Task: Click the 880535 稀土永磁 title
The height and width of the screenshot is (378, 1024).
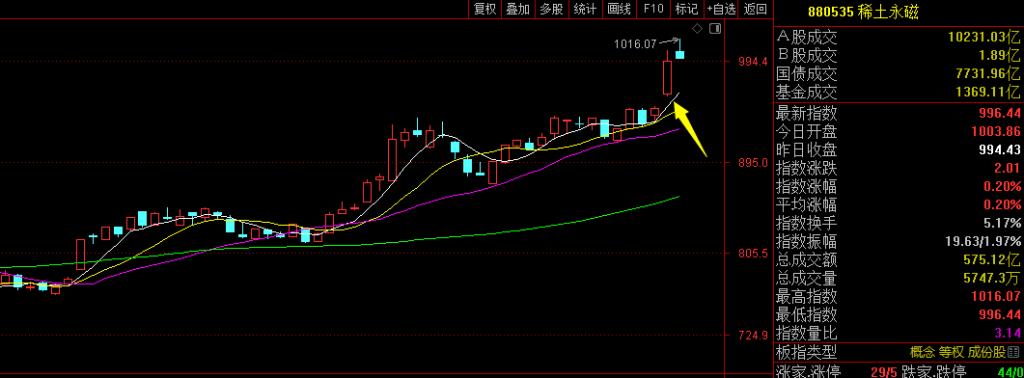Action: coord(863,12)
